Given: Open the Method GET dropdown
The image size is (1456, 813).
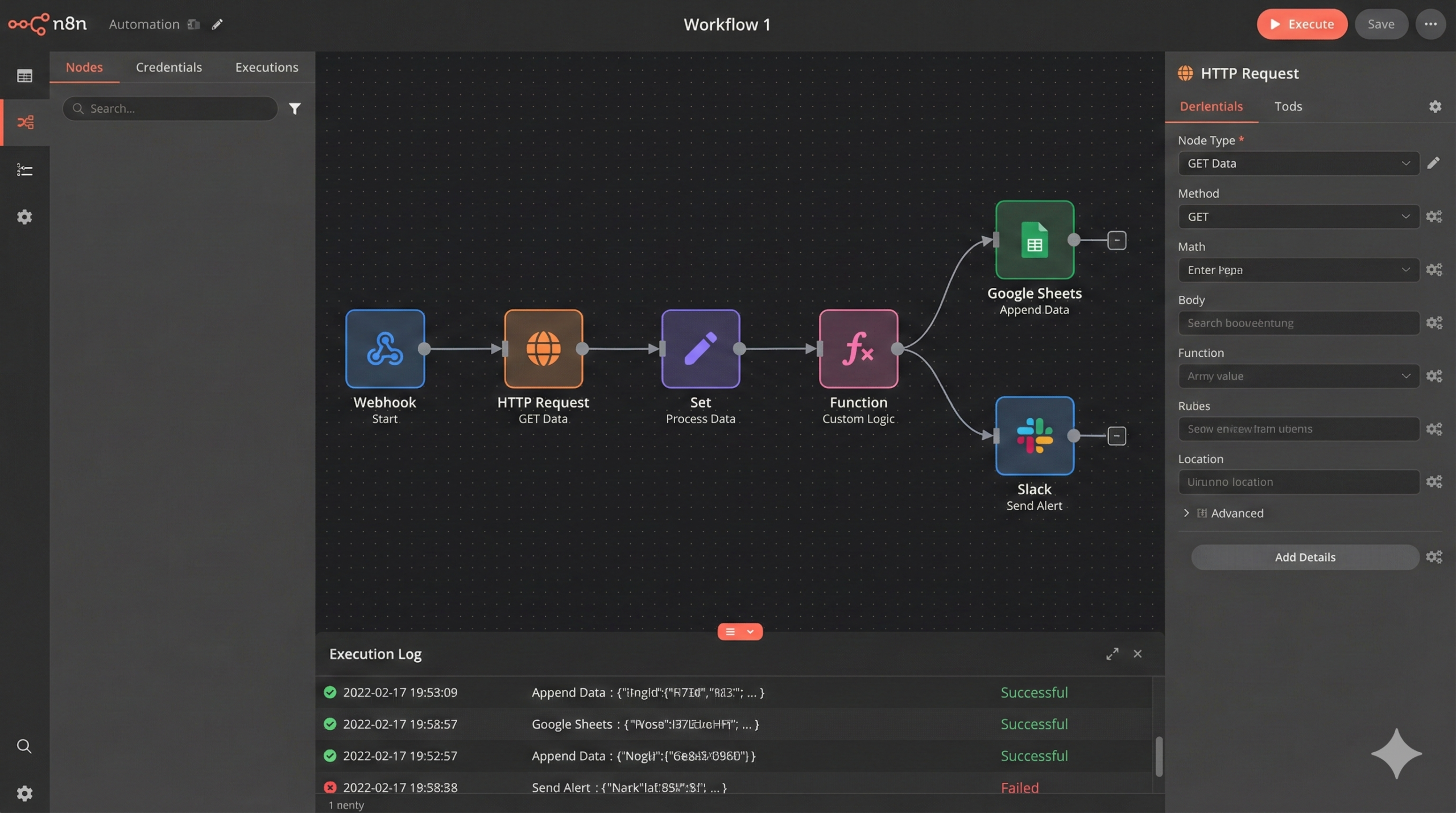Looking at the screenshot, I should [1298, 217].
